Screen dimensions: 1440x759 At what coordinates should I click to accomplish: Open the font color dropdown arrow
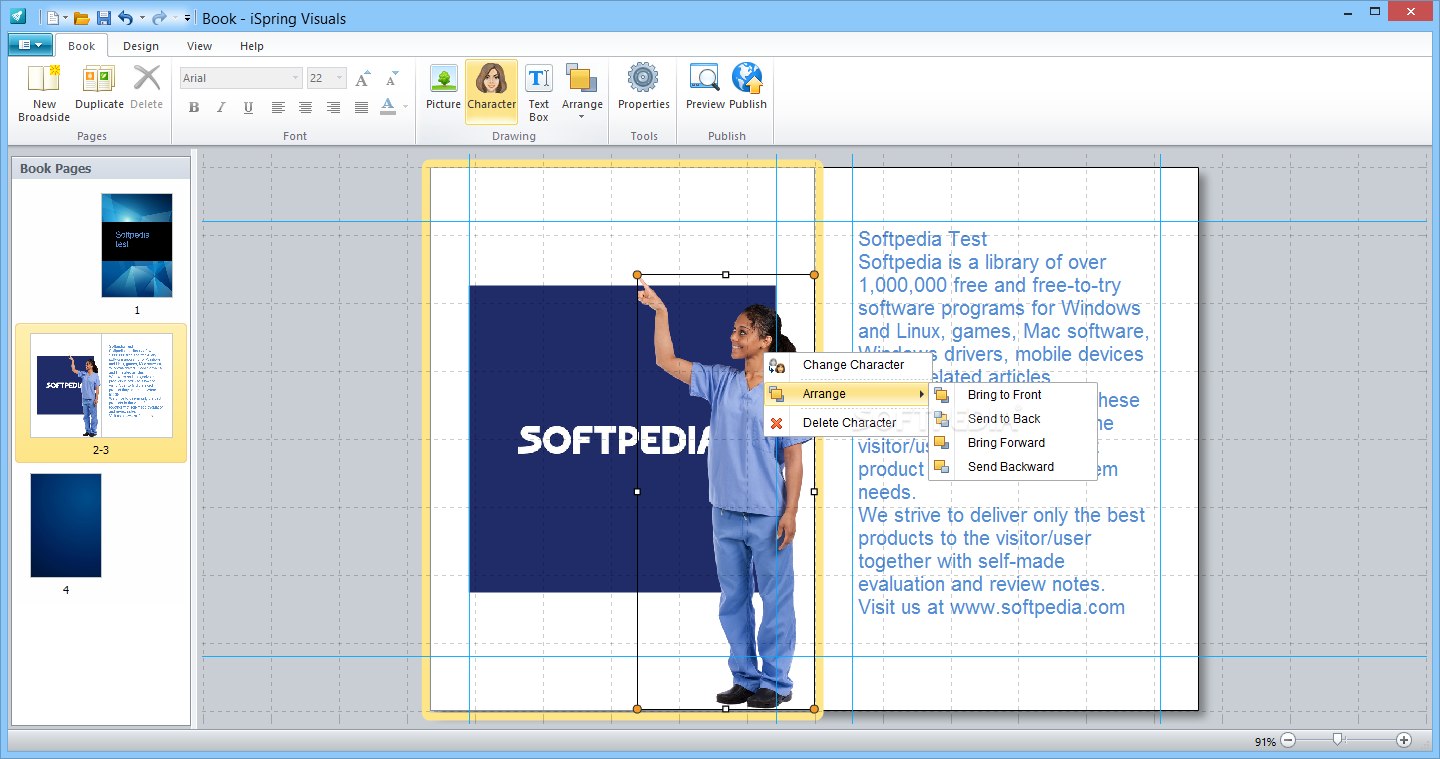(x=405, y=107)
